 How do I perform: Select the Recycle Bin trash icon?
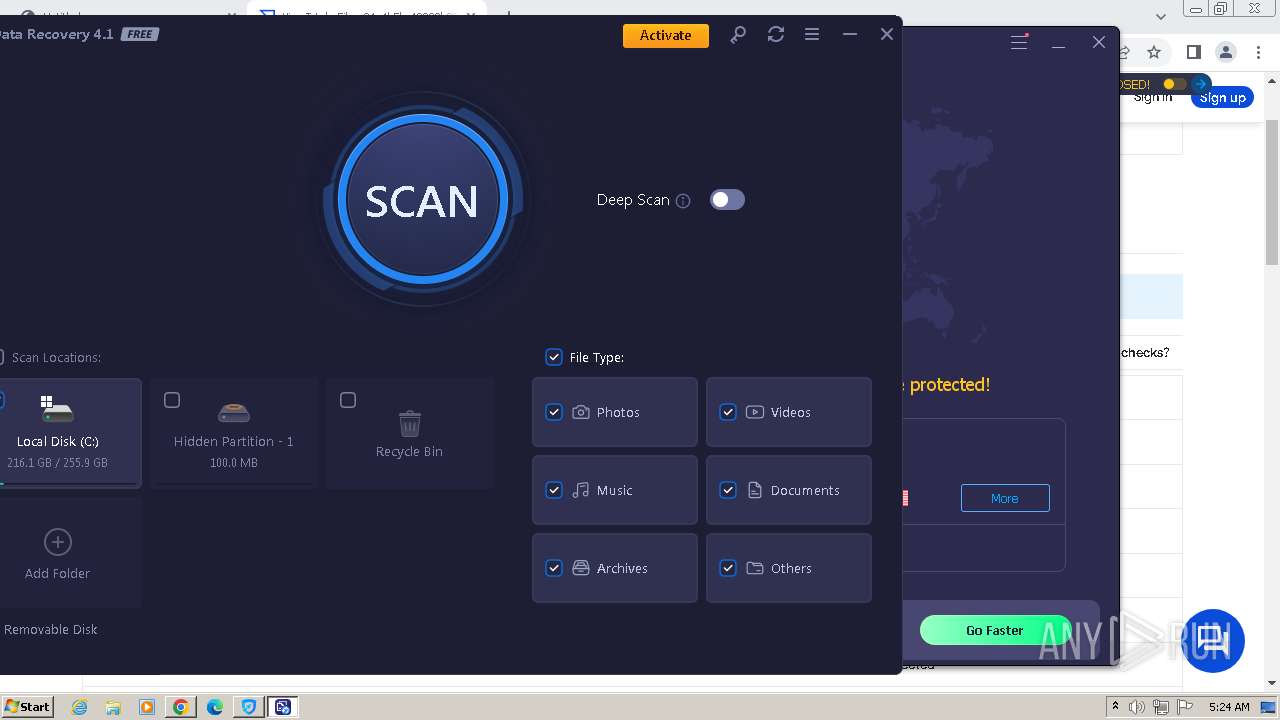tap(409, 424)
